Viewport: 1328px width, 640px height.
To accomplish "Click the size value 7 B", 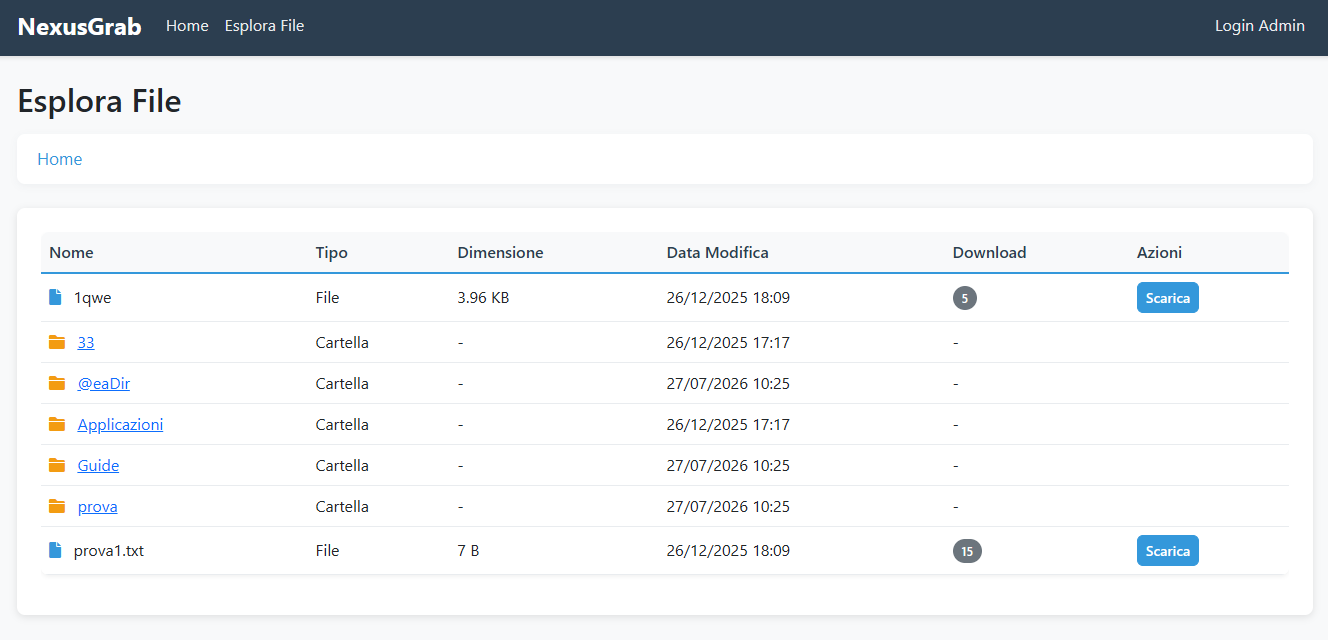I will click(468, 550).
